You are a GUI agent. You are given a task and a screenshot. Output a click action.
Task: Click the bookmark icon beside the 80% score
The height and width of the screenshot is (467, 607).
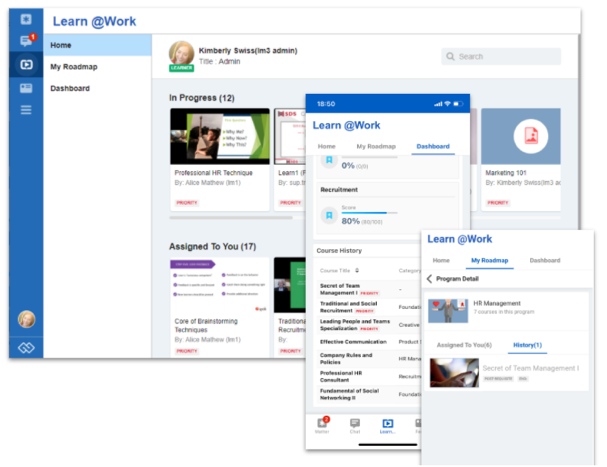329,216
